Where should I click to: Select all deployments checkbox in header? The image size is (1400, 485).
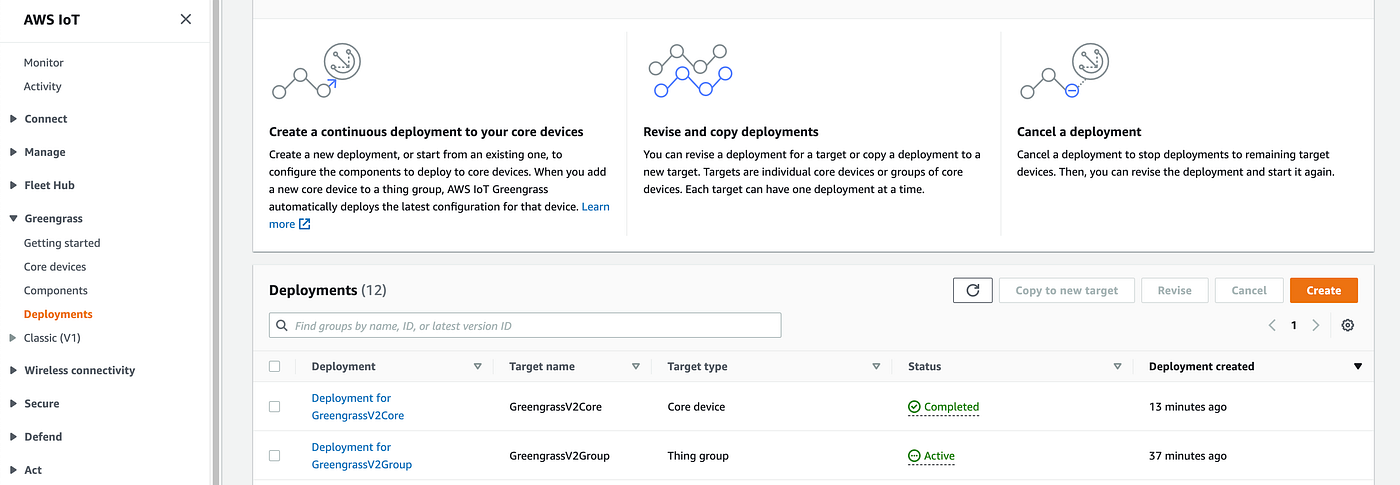[x=275, y=367]
